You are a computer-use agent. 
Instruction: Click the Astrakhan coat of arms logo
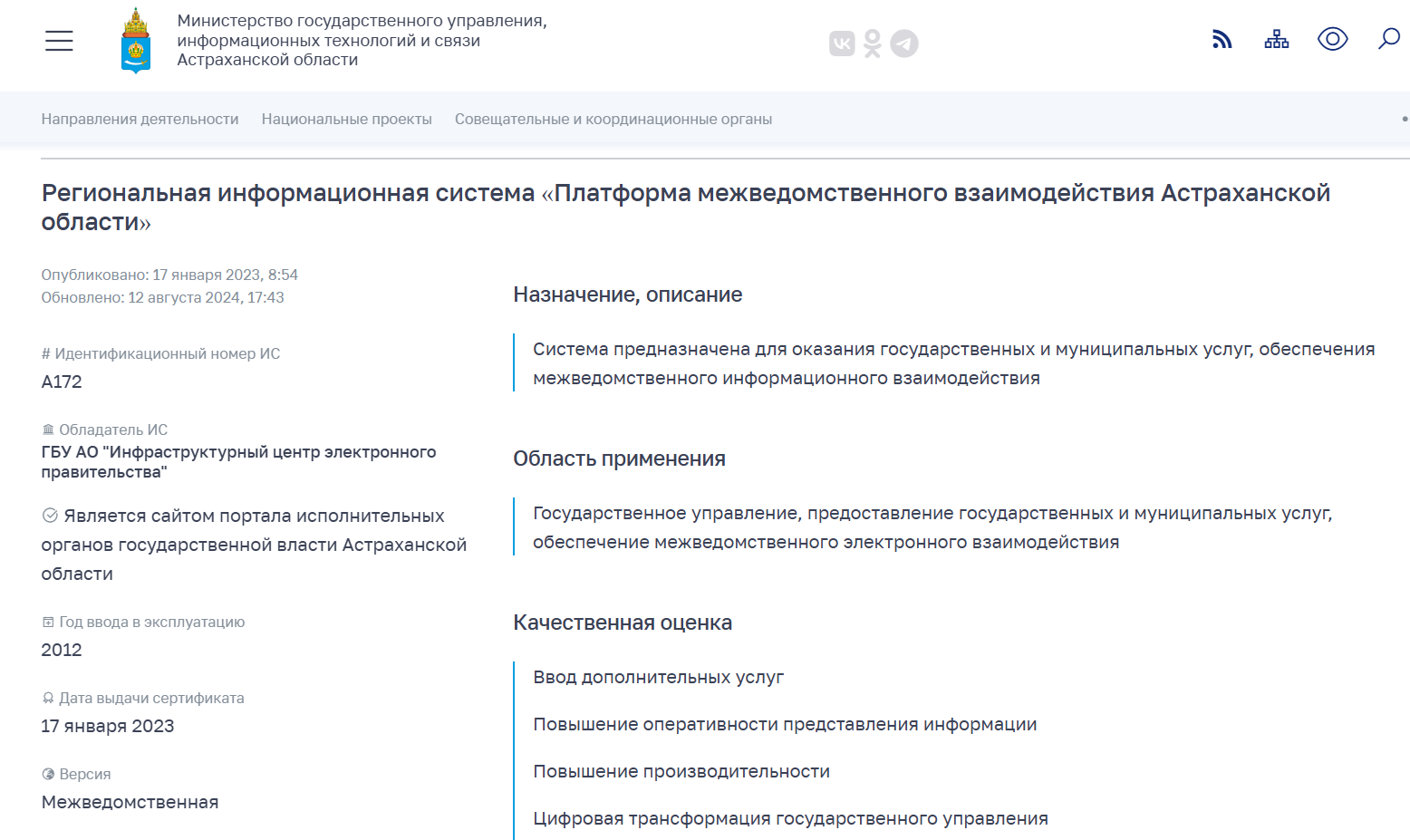[136, 41]
